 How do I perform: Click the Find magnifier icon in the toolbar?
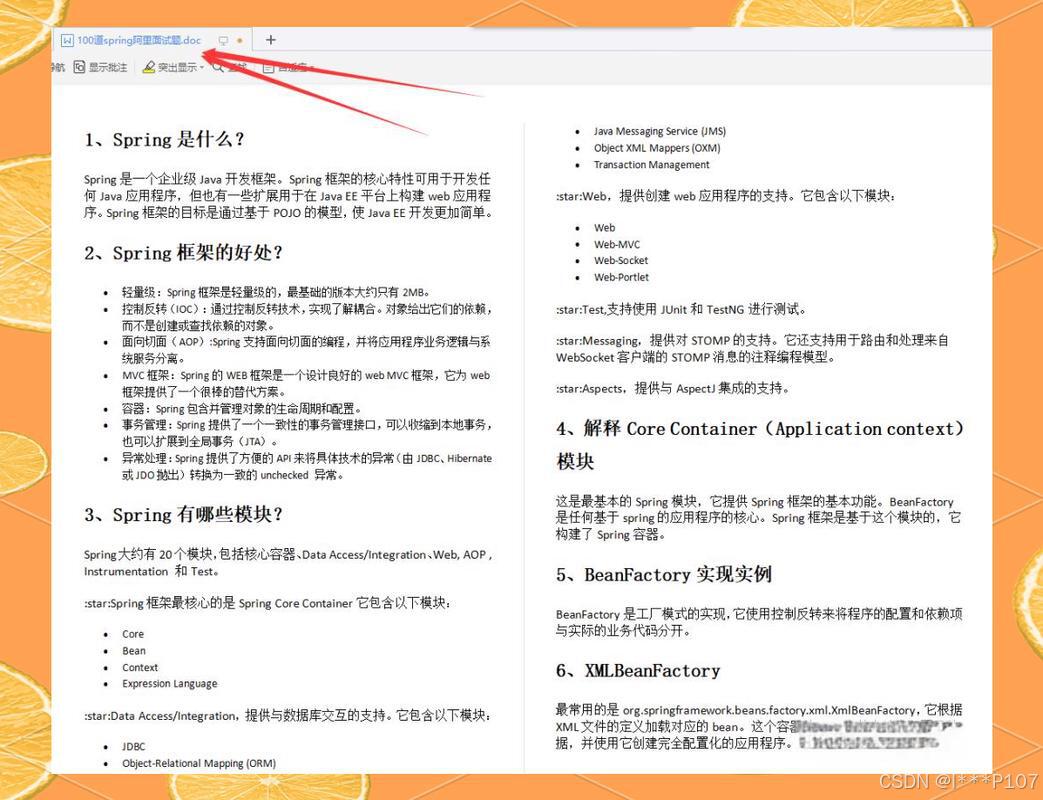coord(219,67)
